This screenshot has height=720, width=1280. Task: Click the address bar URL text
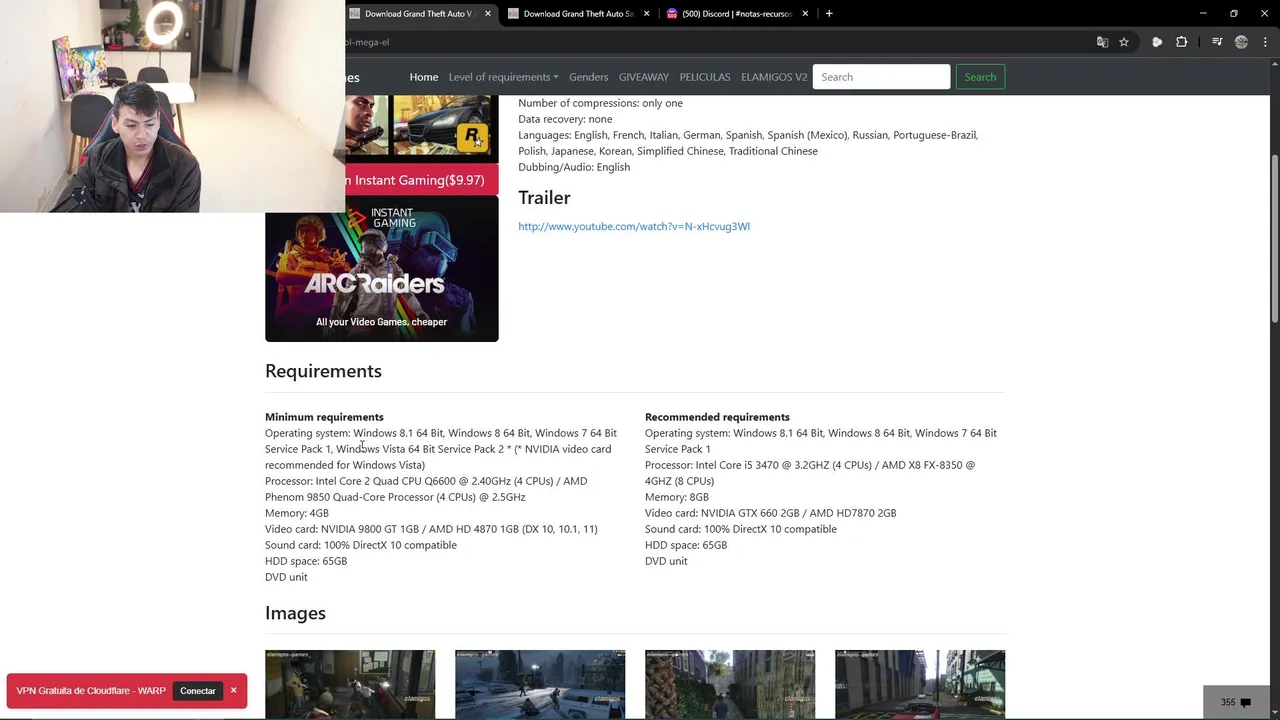[x=368, y=42]
